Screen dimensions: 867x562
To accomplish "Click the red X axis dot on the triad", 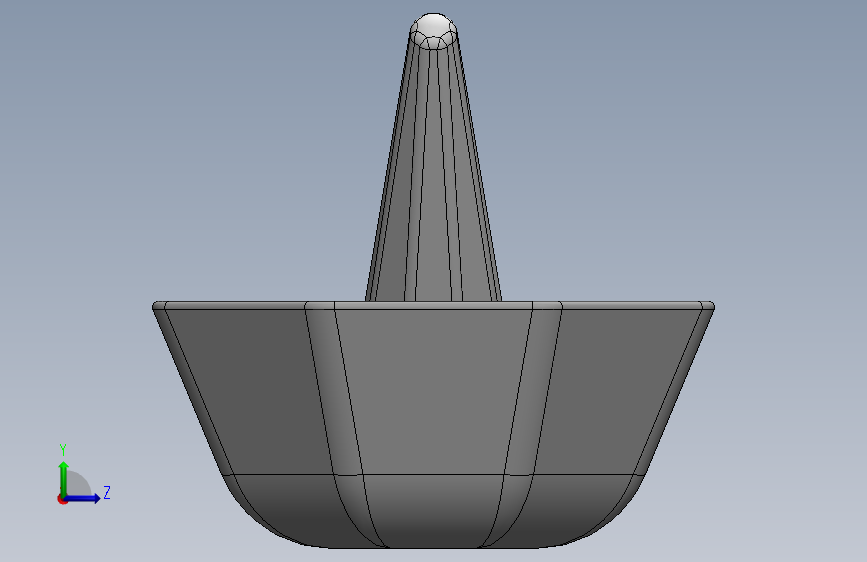I will [x=62, y=499].
